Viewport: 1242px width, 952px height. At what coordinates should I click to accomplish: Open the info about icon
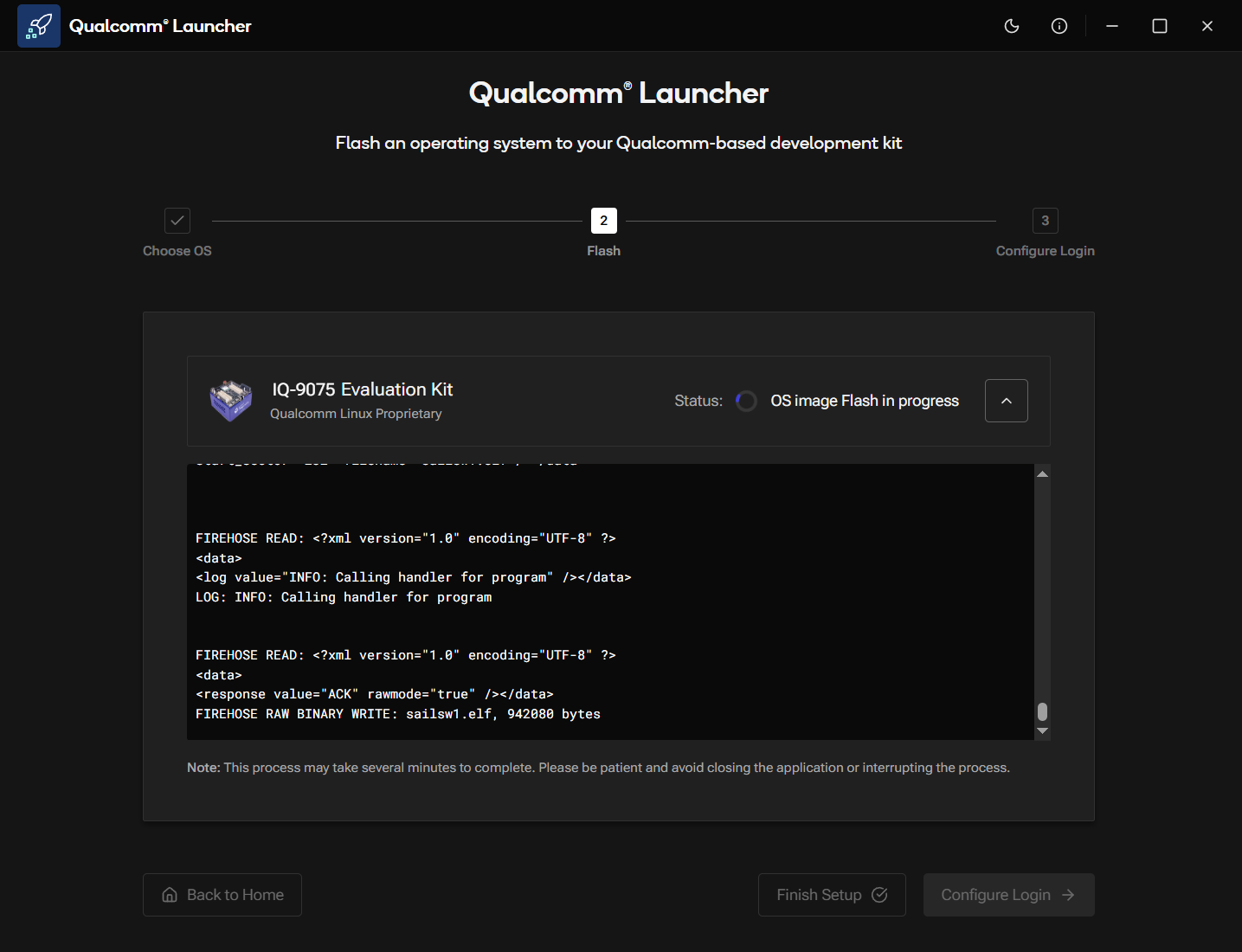[x=1059, y=26]
